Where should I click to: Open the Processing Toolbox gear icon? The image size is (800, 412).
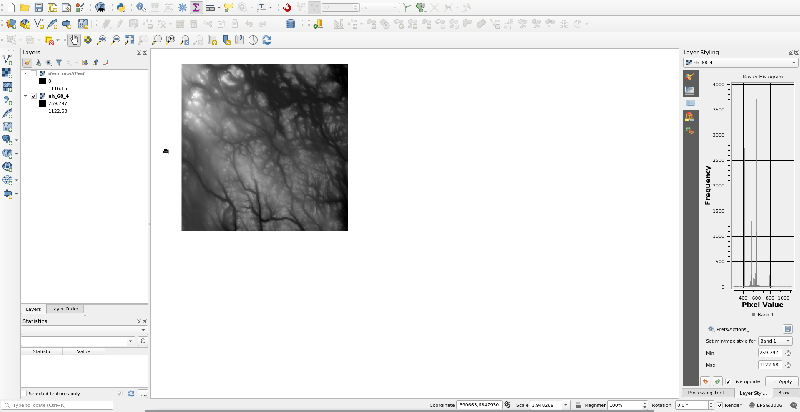pyautogui.click(x=182, y=8)
